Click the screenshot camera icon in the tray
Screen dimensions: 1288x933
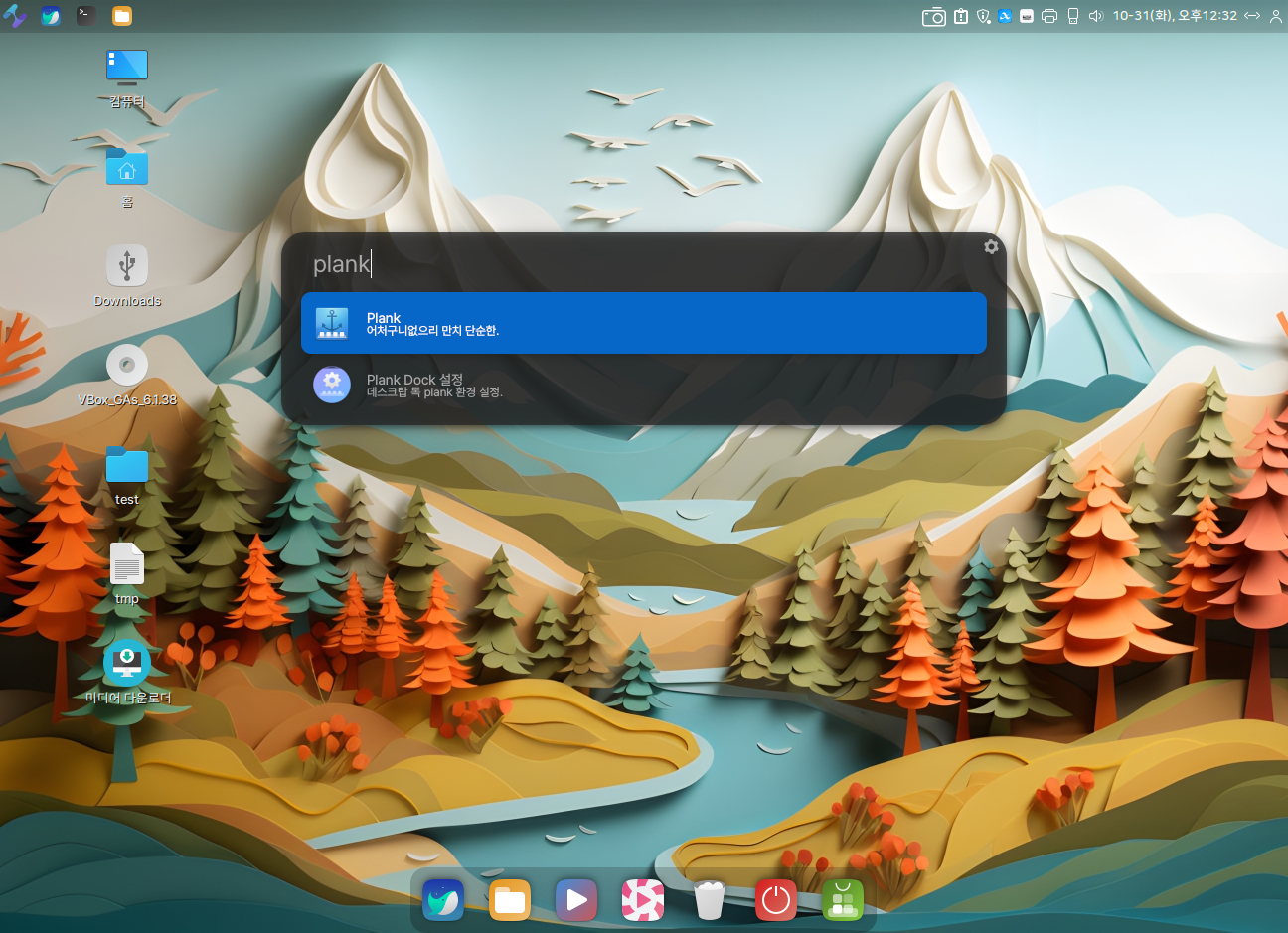point(933,16)
